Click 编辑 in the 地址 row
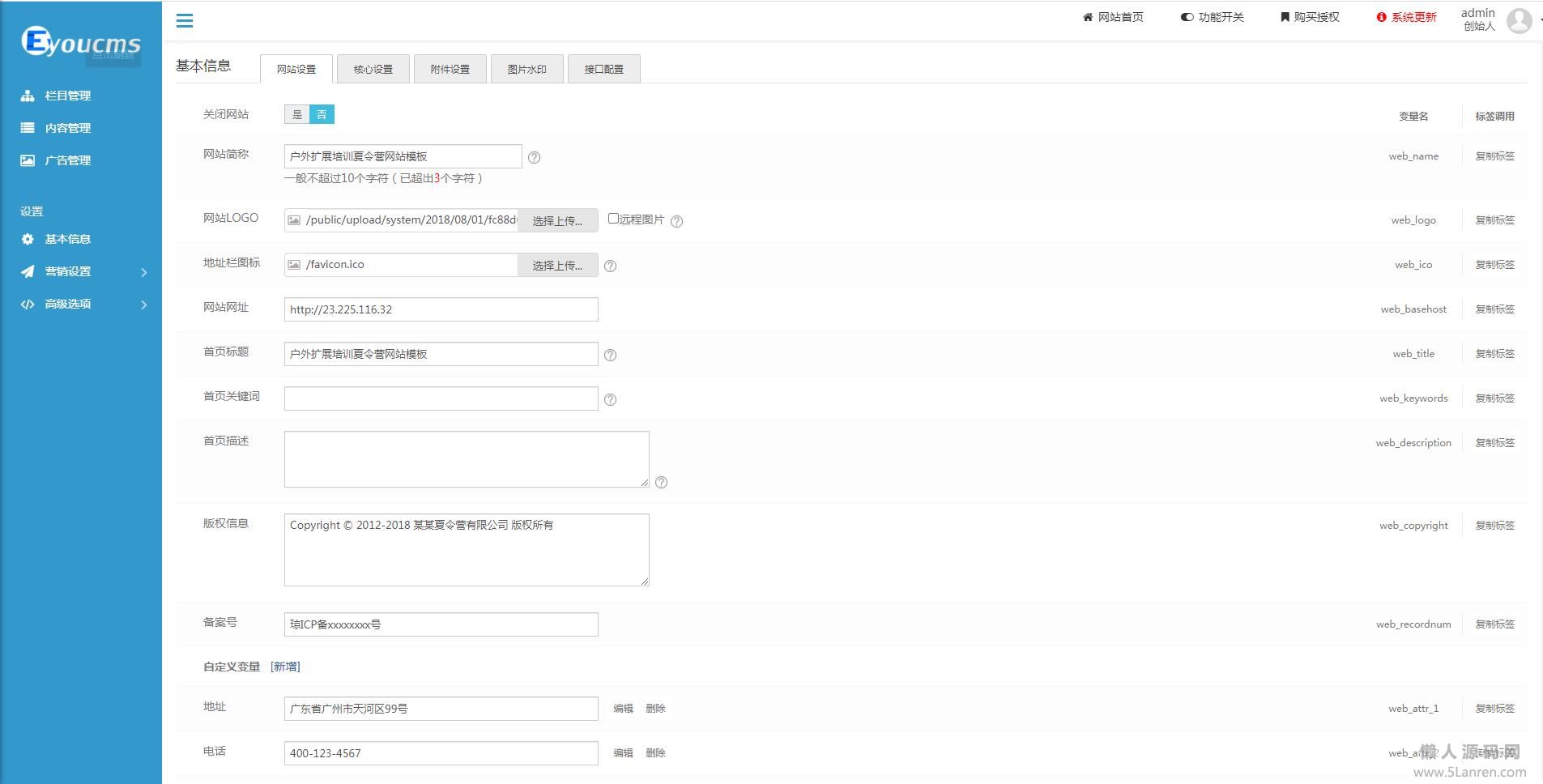Viewport: 1543px width, 784px height. (623, 709)
